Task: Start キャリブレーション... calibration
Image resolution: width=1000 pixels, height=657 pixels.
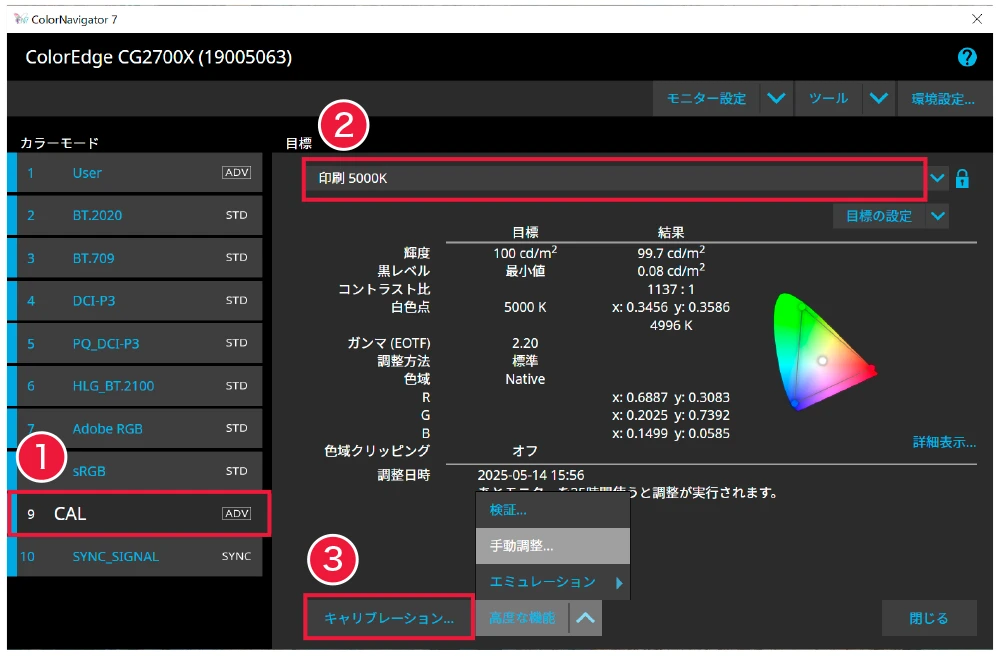Action: point(389,617)
